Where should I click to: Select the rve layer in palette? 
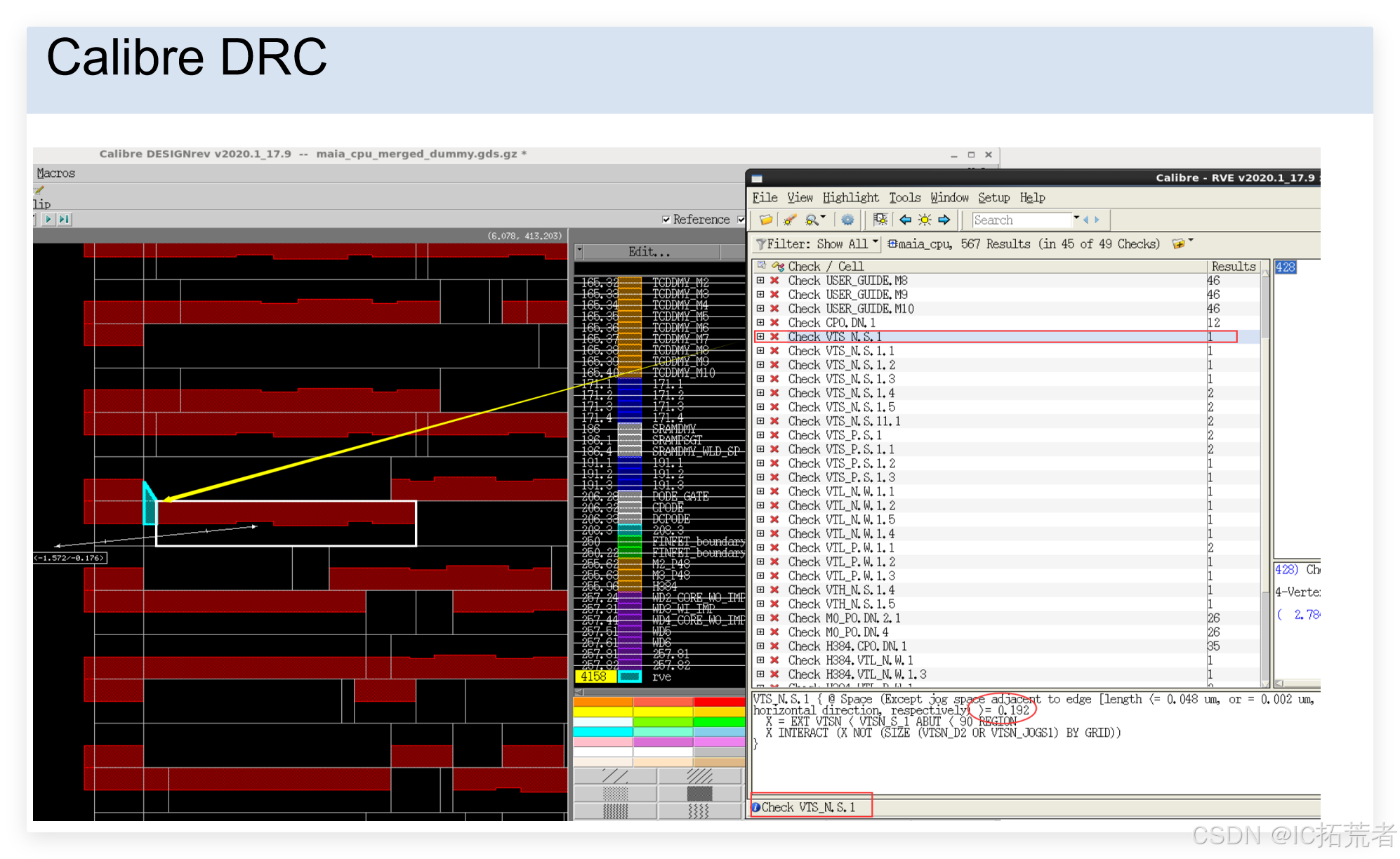coord(661,677)
